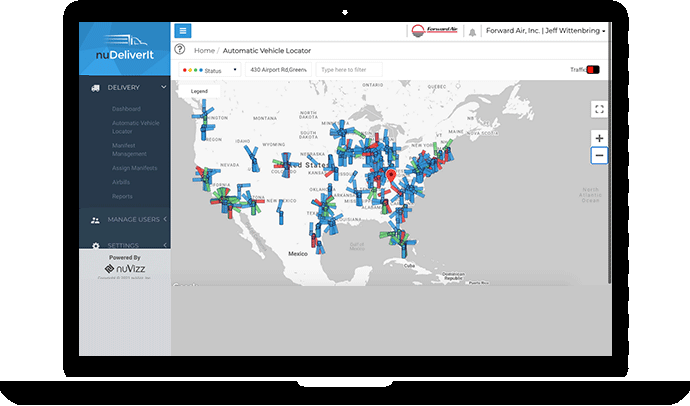Open the user account dropdown menu

[546, 31]
